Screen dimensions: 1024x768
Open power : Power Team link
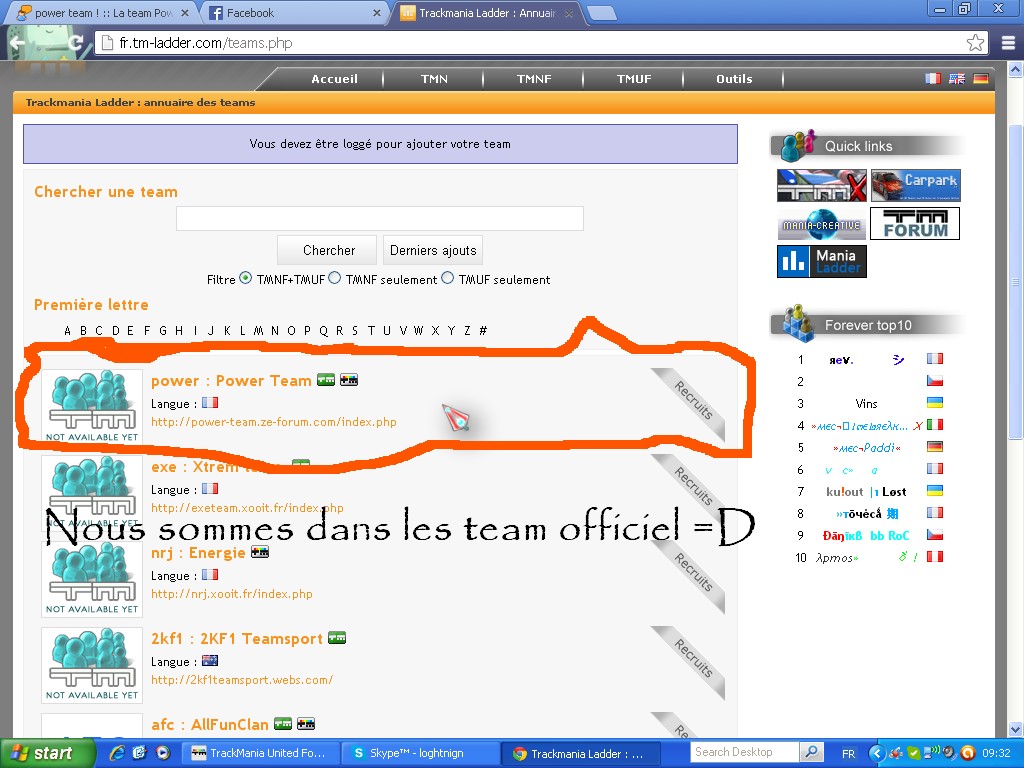[x=231, y=381]
